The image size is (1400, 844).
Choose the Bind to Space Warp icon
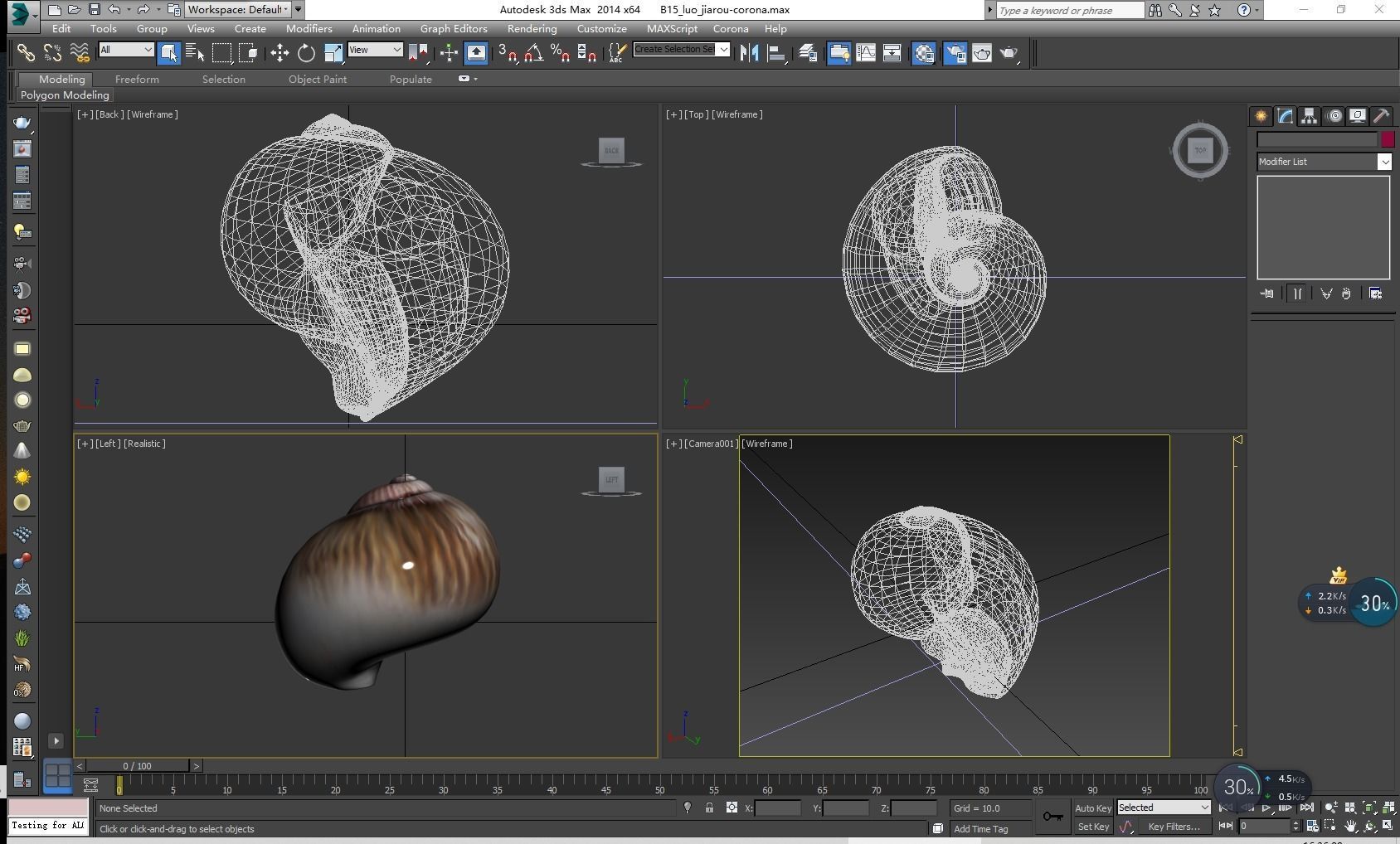point(79,53)
